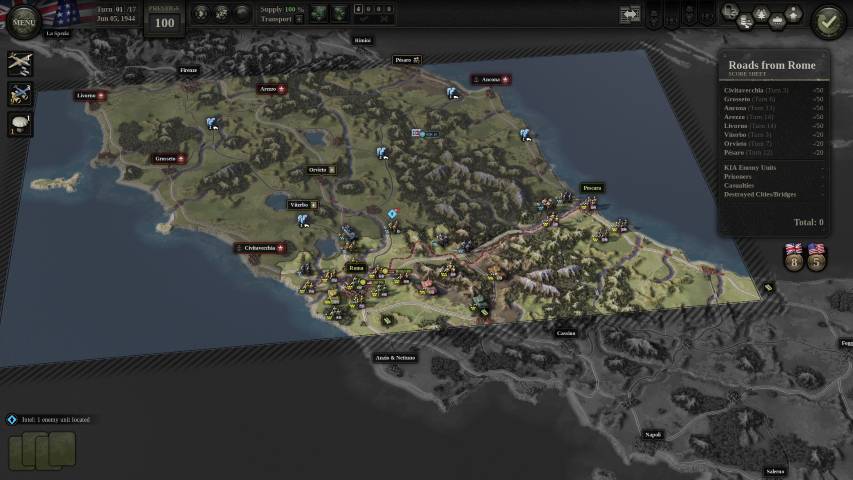Click the swap arrows icon in top bar
The height and width of the screenshot is (480, 853).
(x=629, y=15)
